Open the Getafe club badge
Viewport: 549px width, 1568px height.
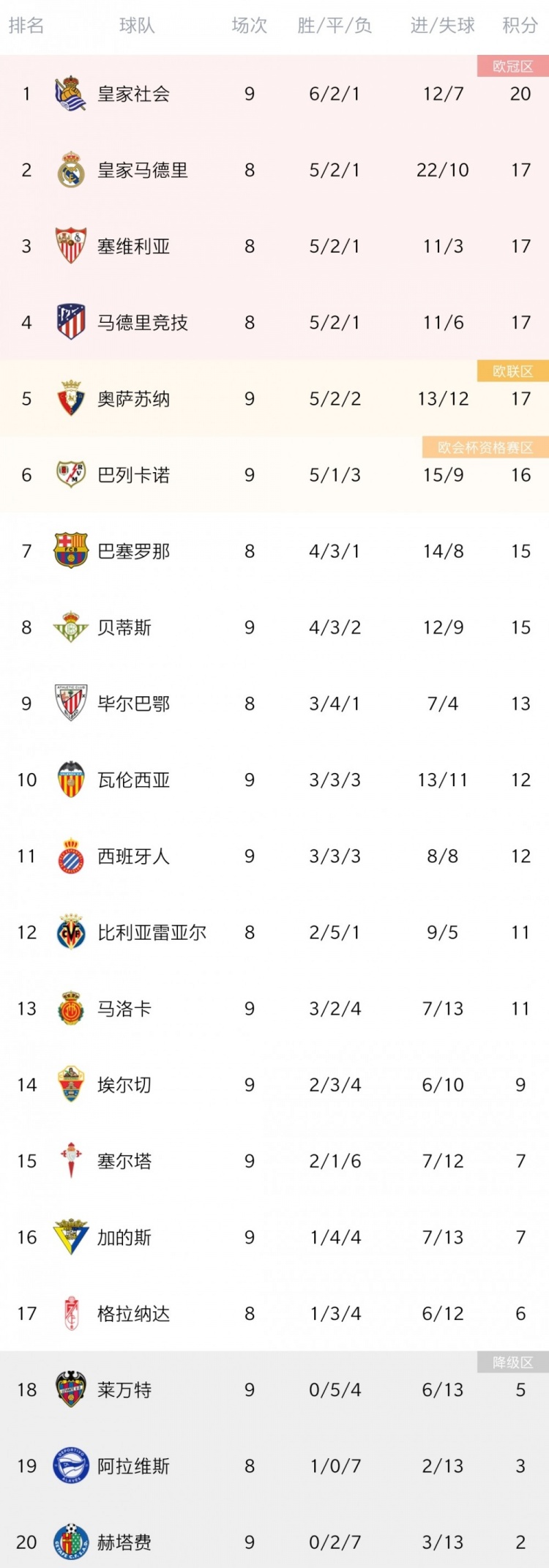point(71,1542)
